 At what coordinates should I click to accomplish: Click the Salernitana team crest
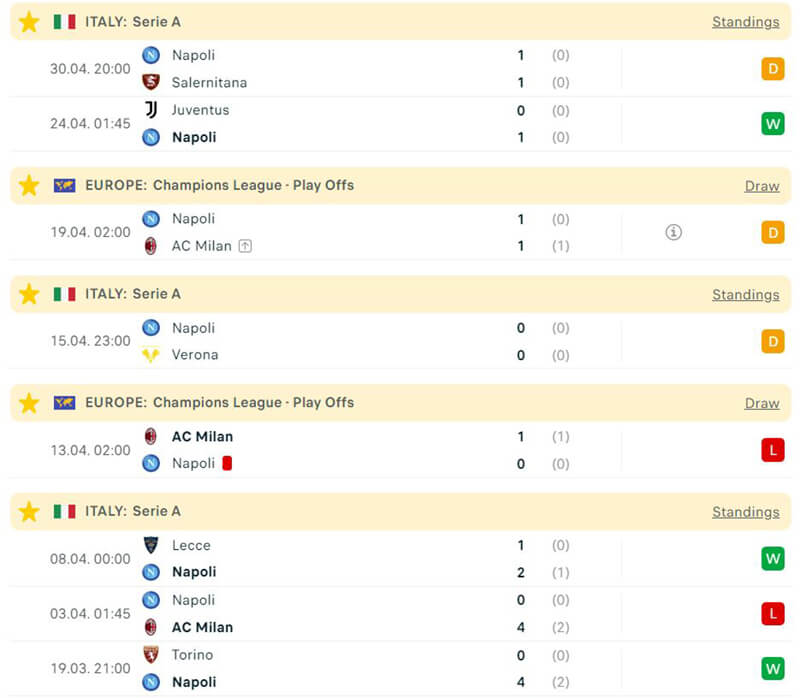[151, 82]
